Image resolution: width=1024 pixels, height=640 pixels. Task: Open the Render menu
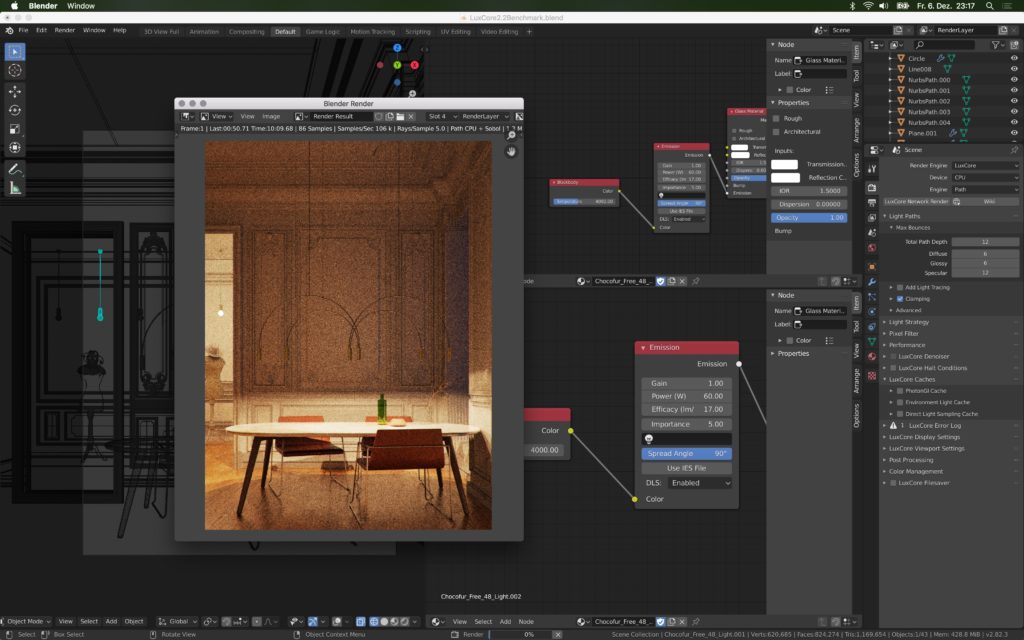point(64,30)
